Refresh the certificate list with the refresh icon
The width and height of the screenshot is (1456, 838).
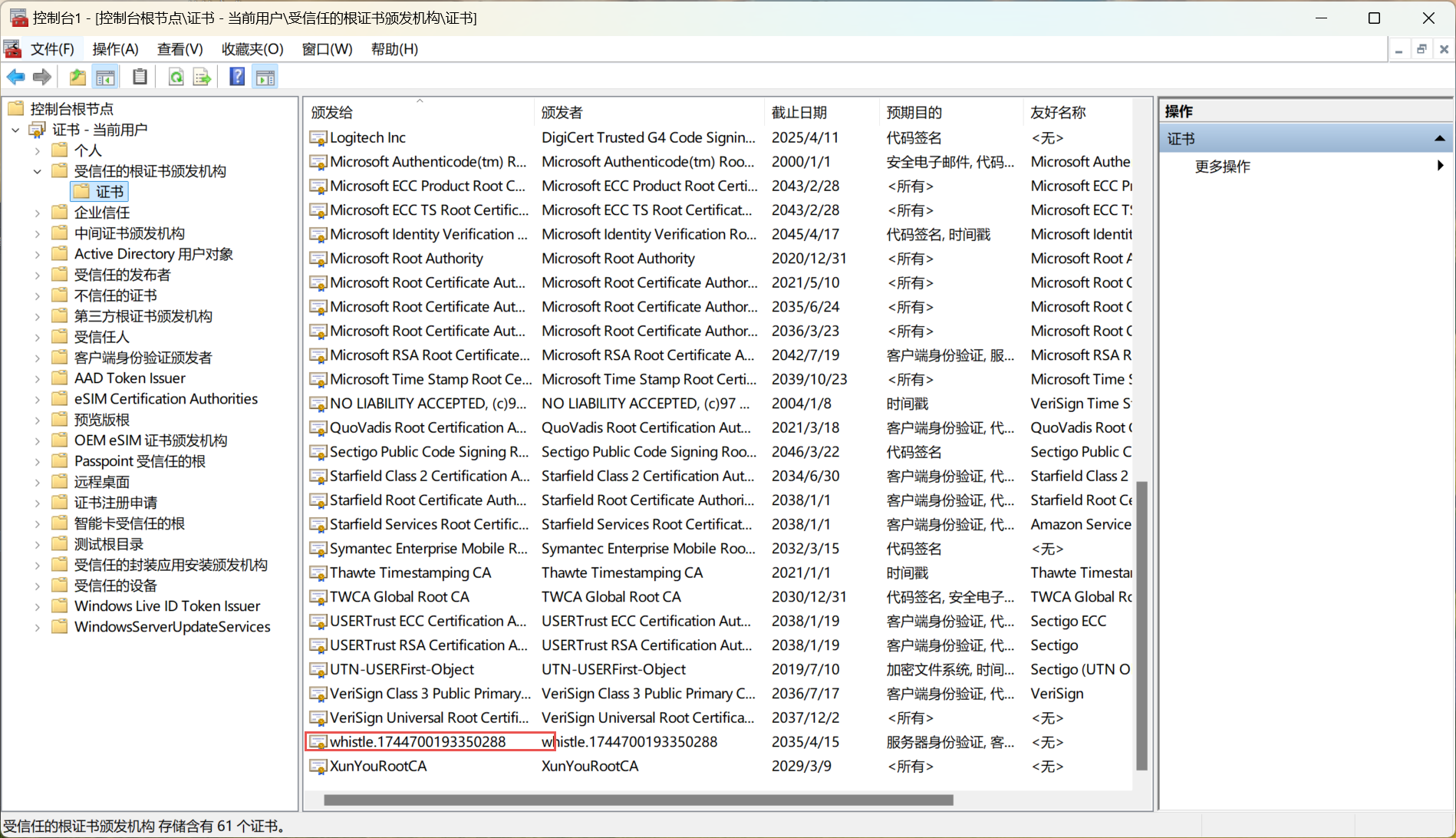pyautogui.click(x=176, y=77)
